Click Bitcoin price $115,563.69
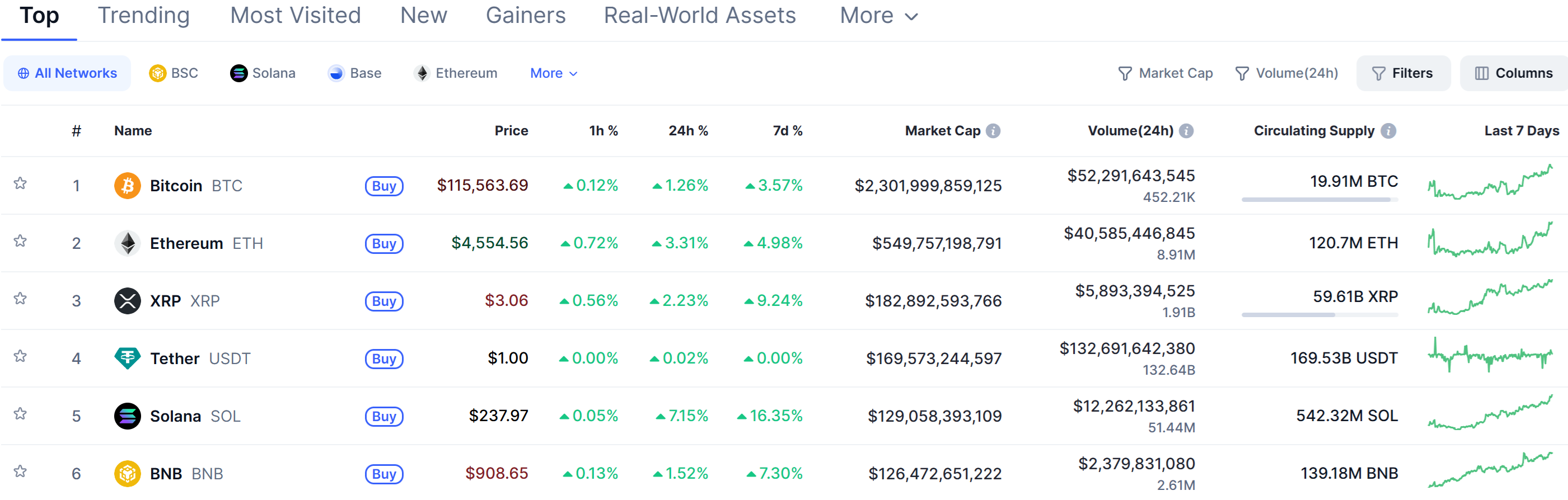Image resolution: width=1568 pixels, height=500 pixels. [x=483, y=185]
